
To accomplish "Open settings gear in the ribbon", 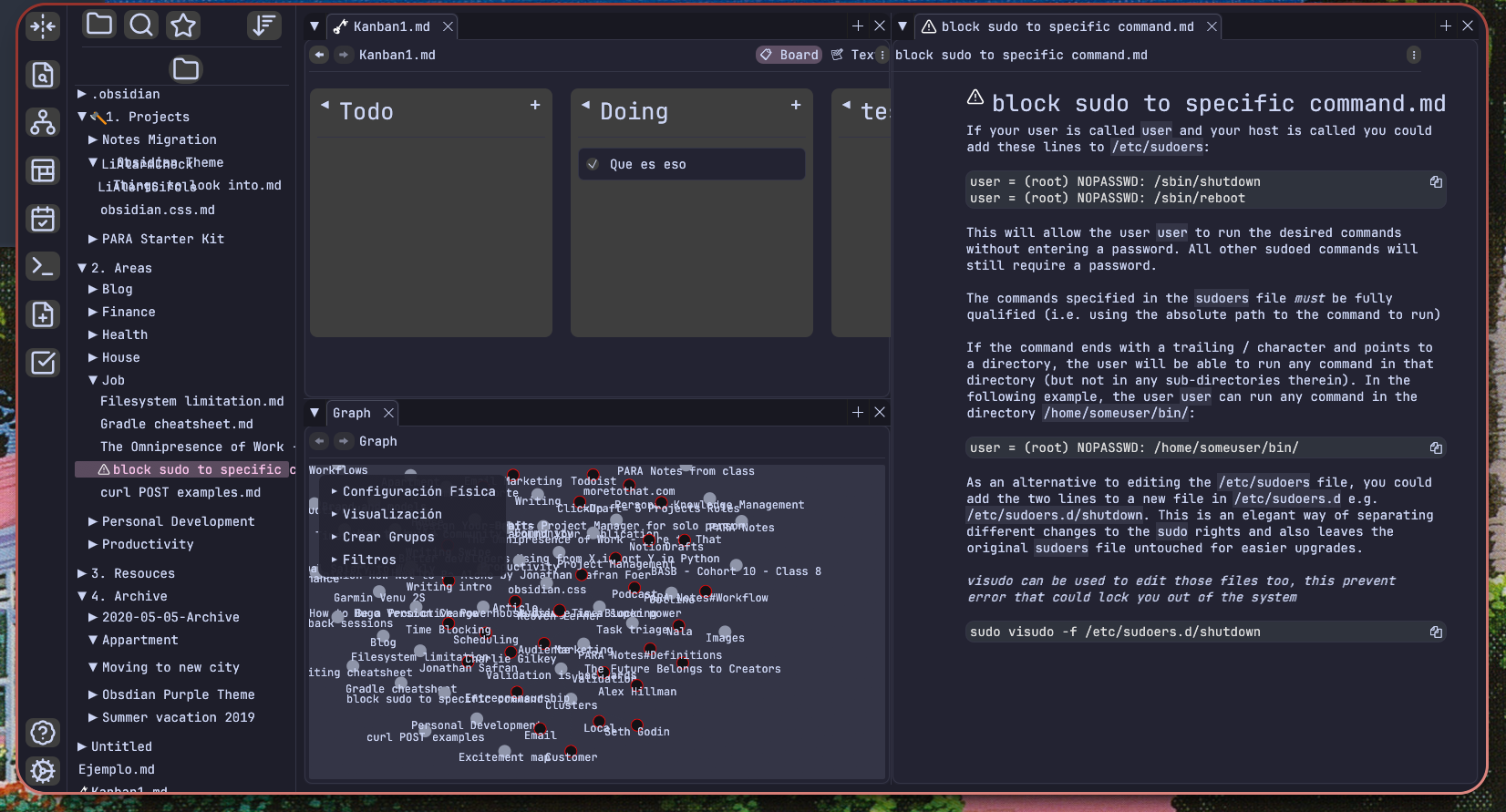I will coord(43,771).
